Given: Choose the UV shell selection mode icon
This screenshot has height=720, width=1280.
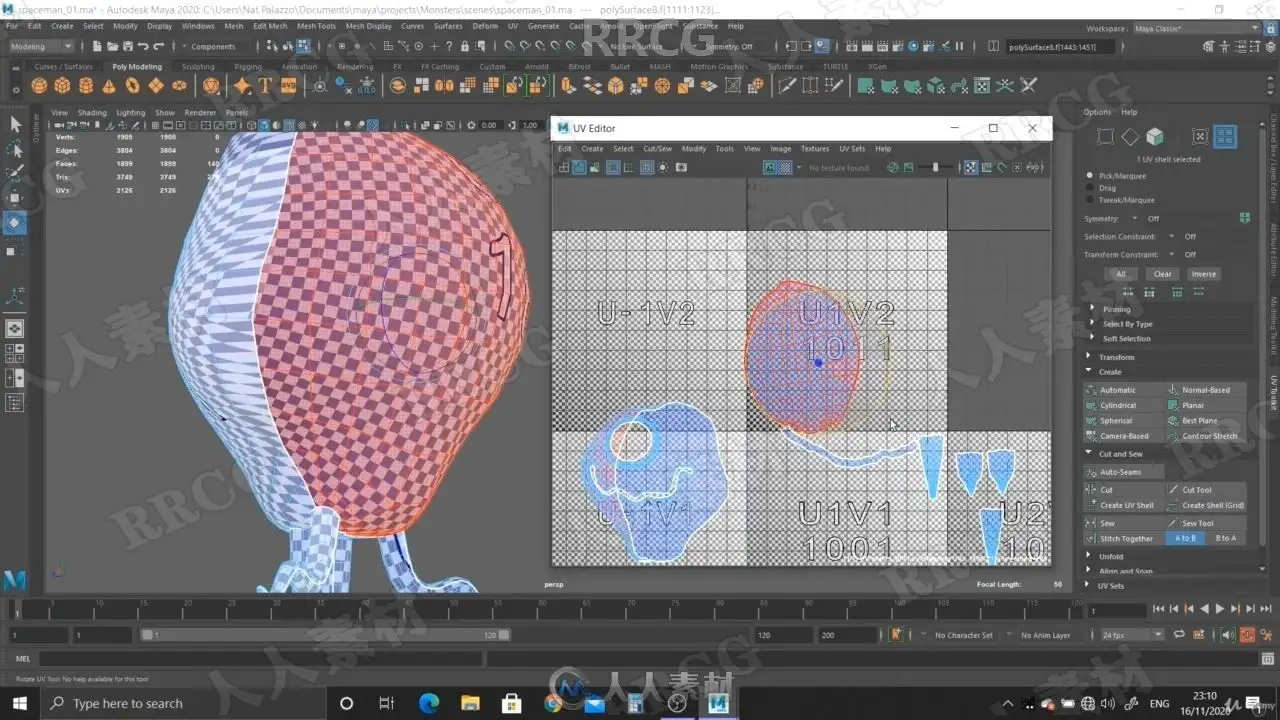Looking at the screenshot, I should pos(1225,137).
